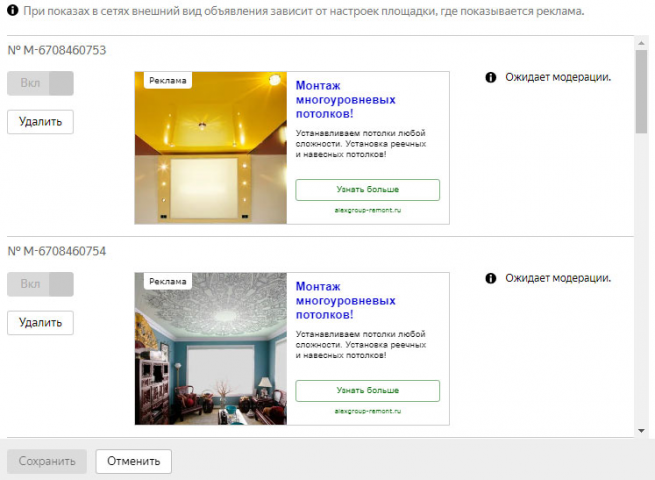Click the scrollbar down arrow
This screenshot has height=480, width=655.
tap(641, 431)
